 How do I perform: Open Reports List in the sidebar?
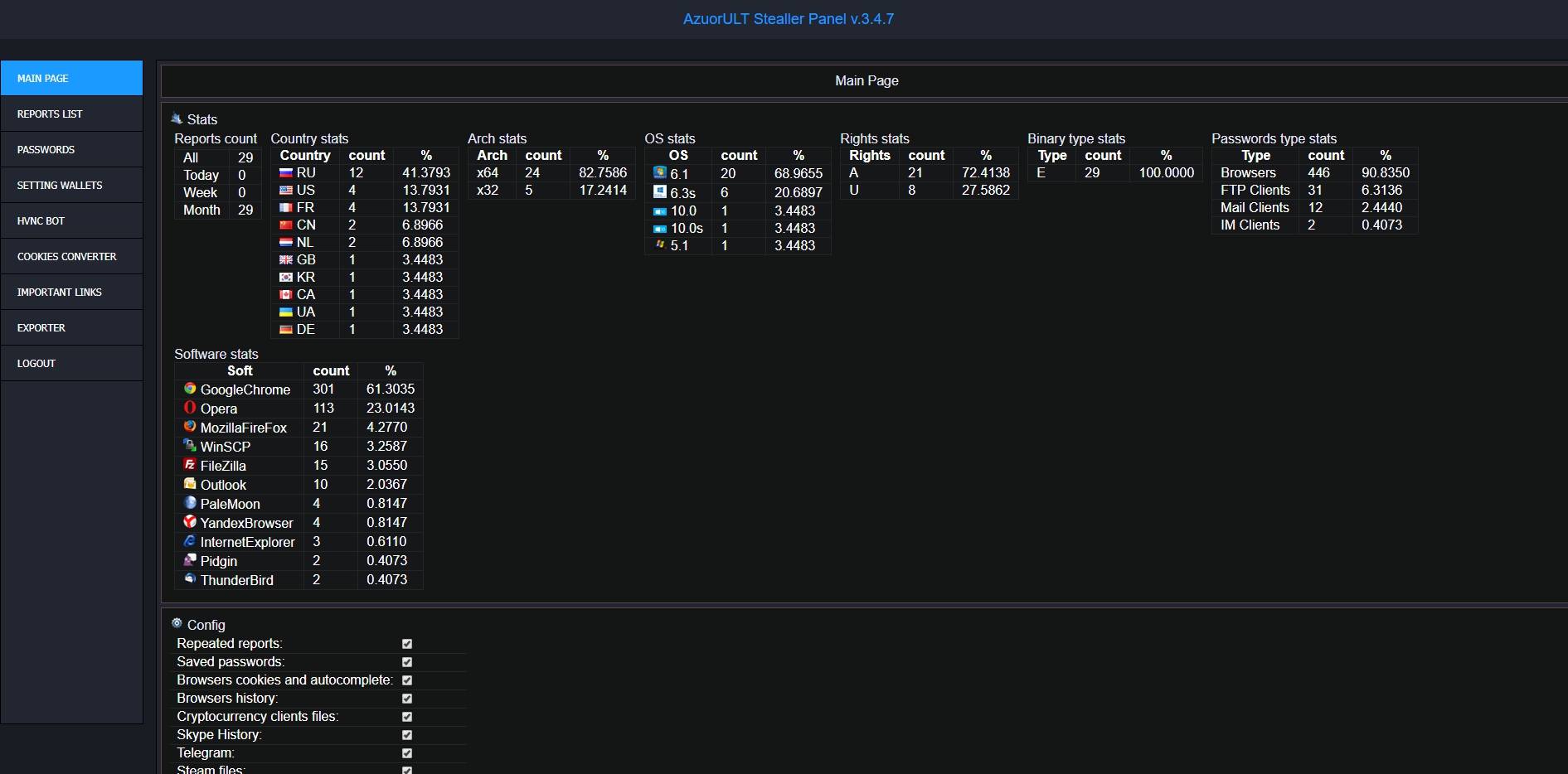tap(71, 114)
